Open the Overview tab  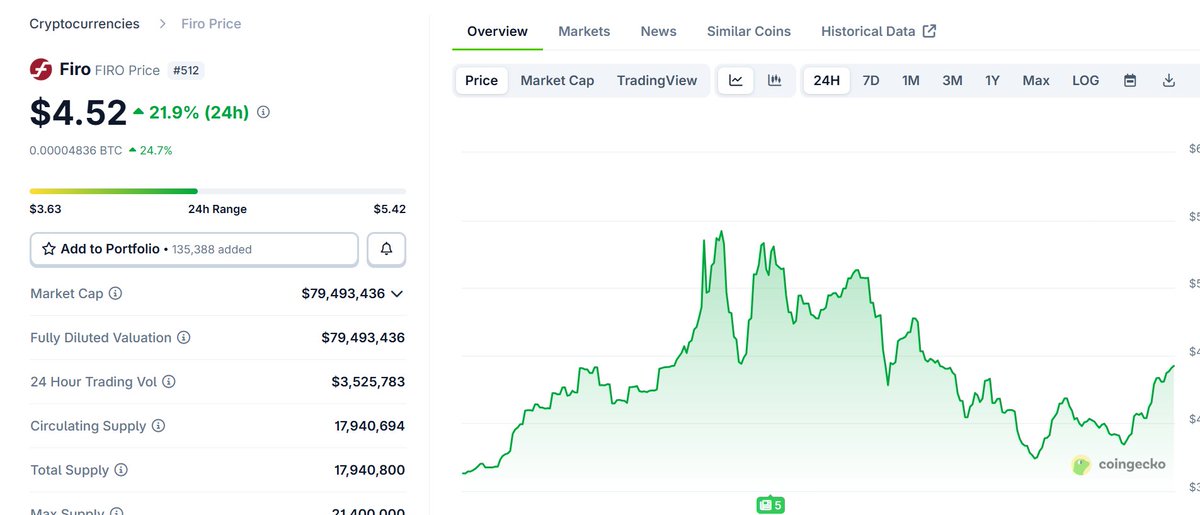497,31
